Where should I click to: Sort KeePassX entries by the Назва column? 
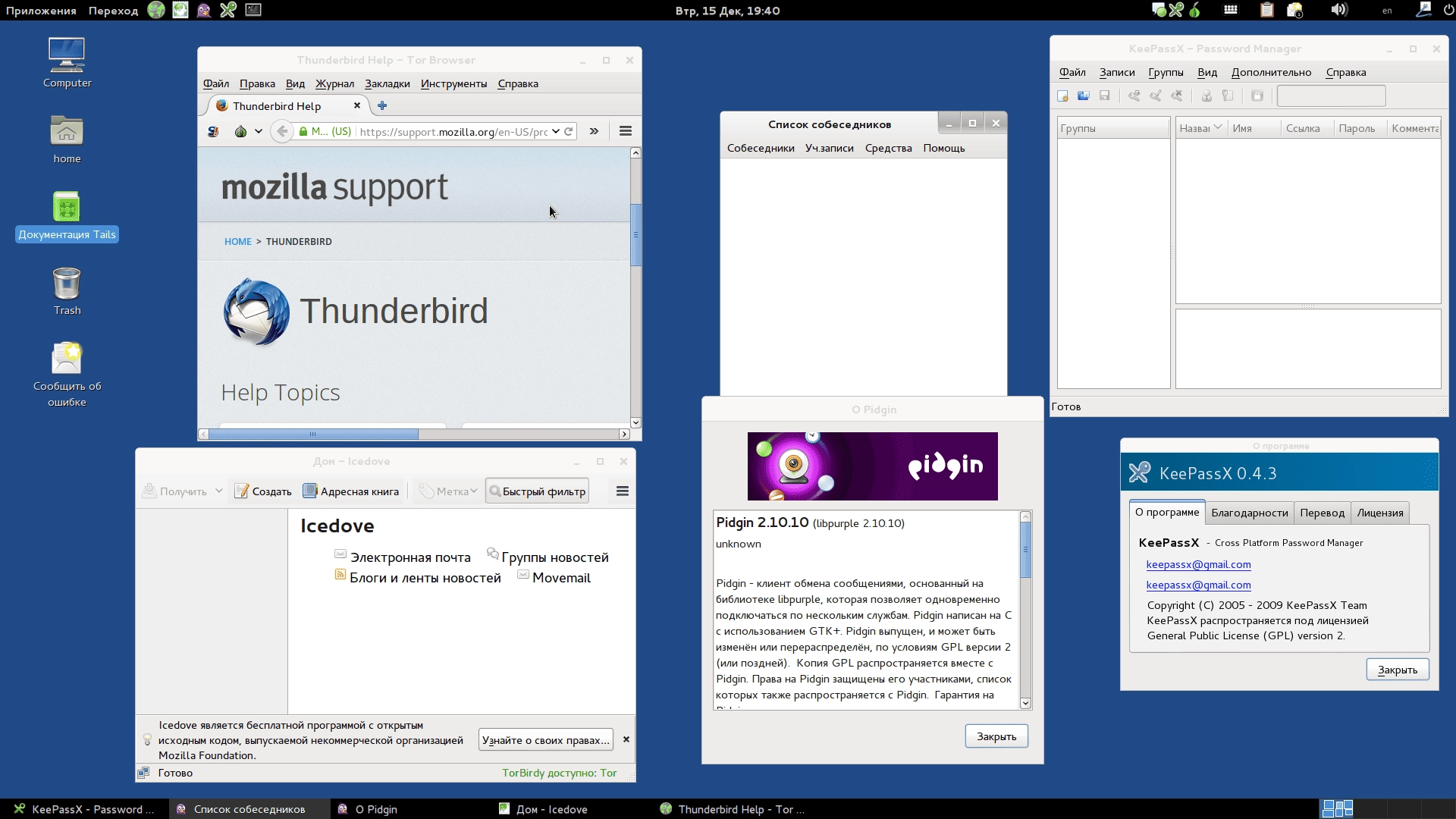point(1200,128)
